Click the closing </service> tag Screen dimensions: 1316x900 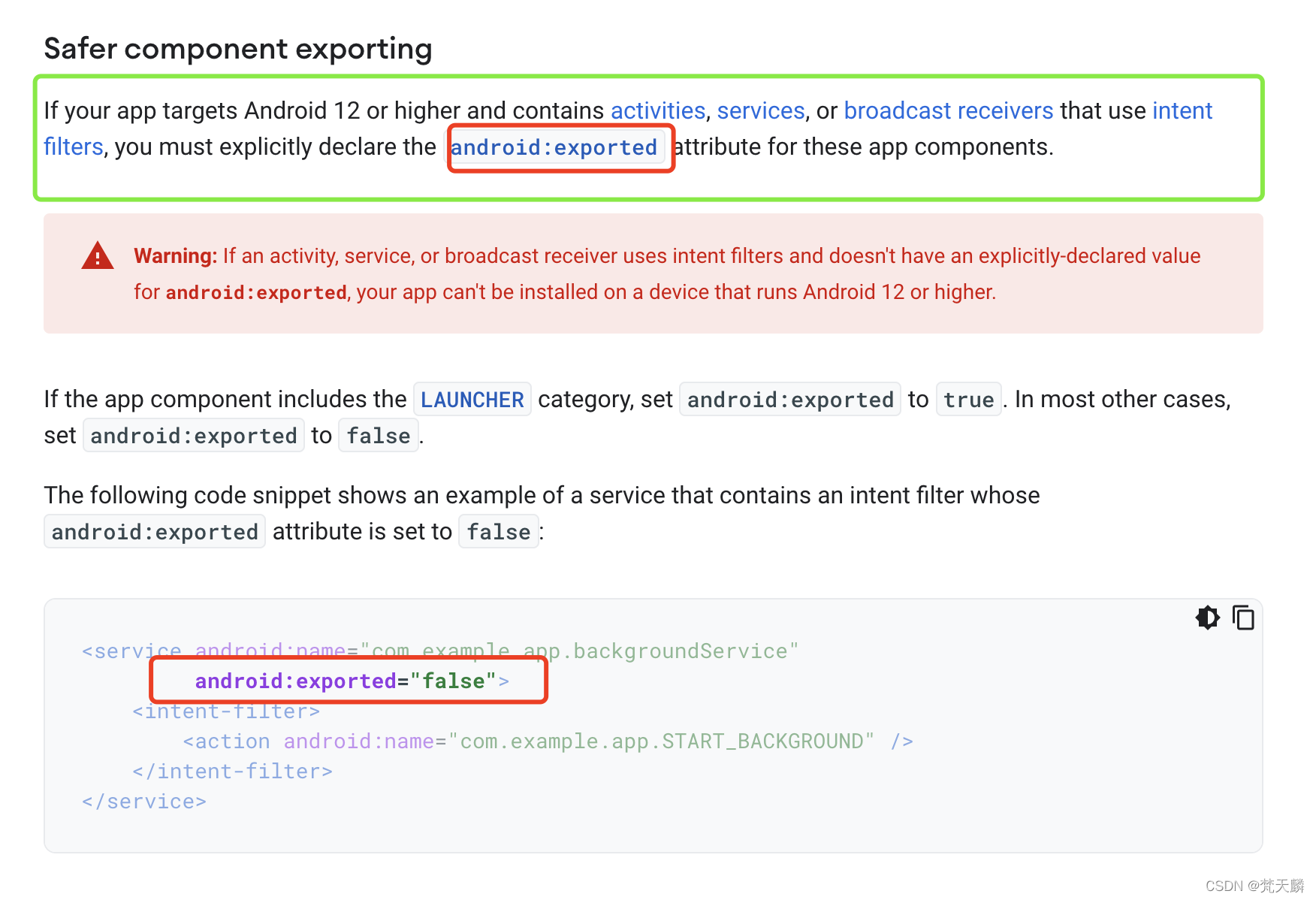tap(144, 802)
